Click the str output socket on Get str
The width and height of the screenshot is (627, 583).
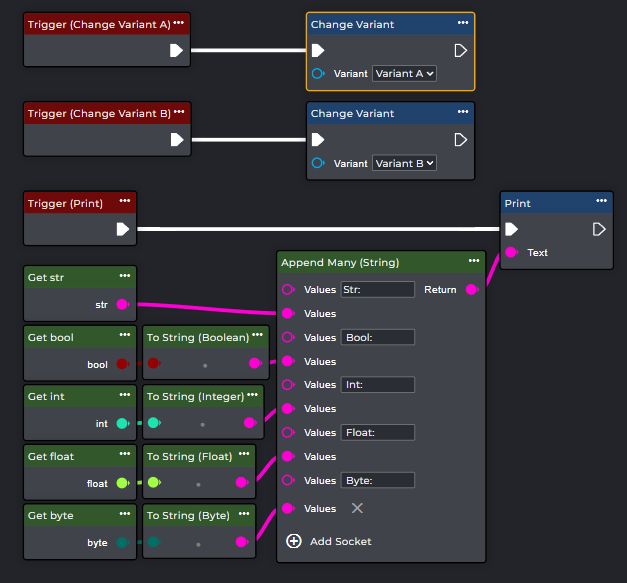pyautogui.click(x=123, y=304)
